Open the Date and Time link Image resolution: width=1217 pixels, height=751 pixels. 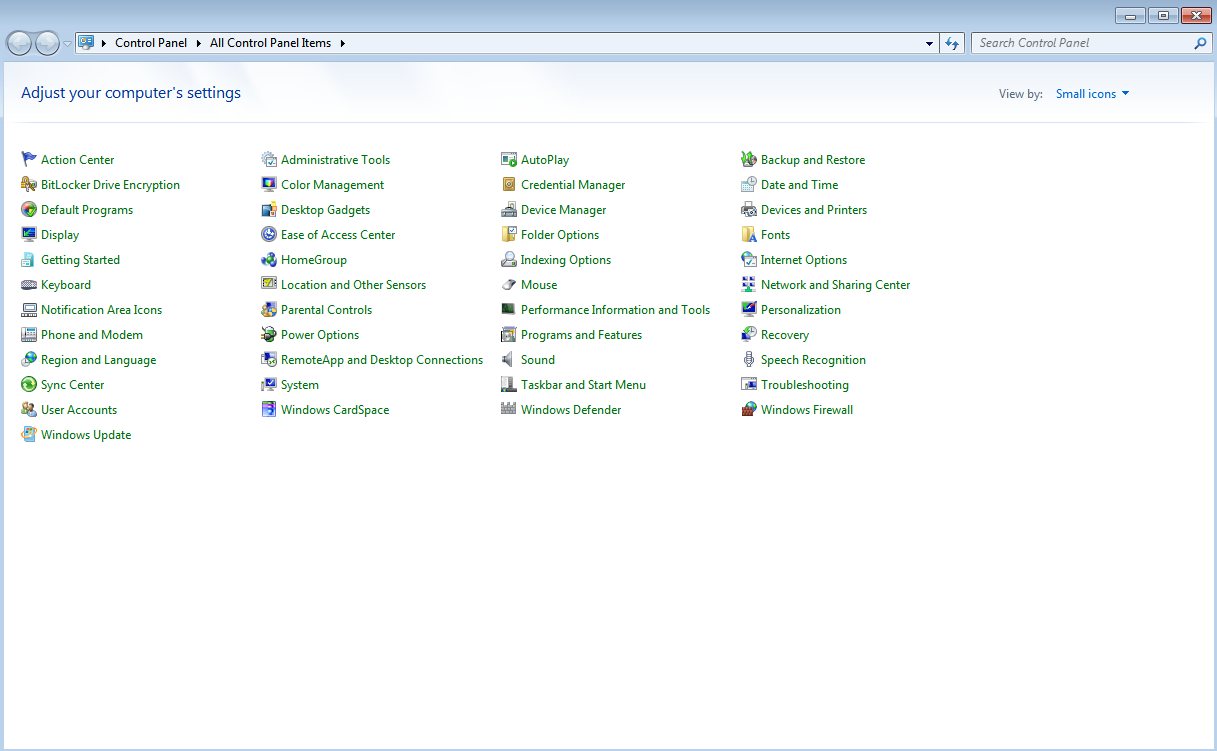(799, 184)
